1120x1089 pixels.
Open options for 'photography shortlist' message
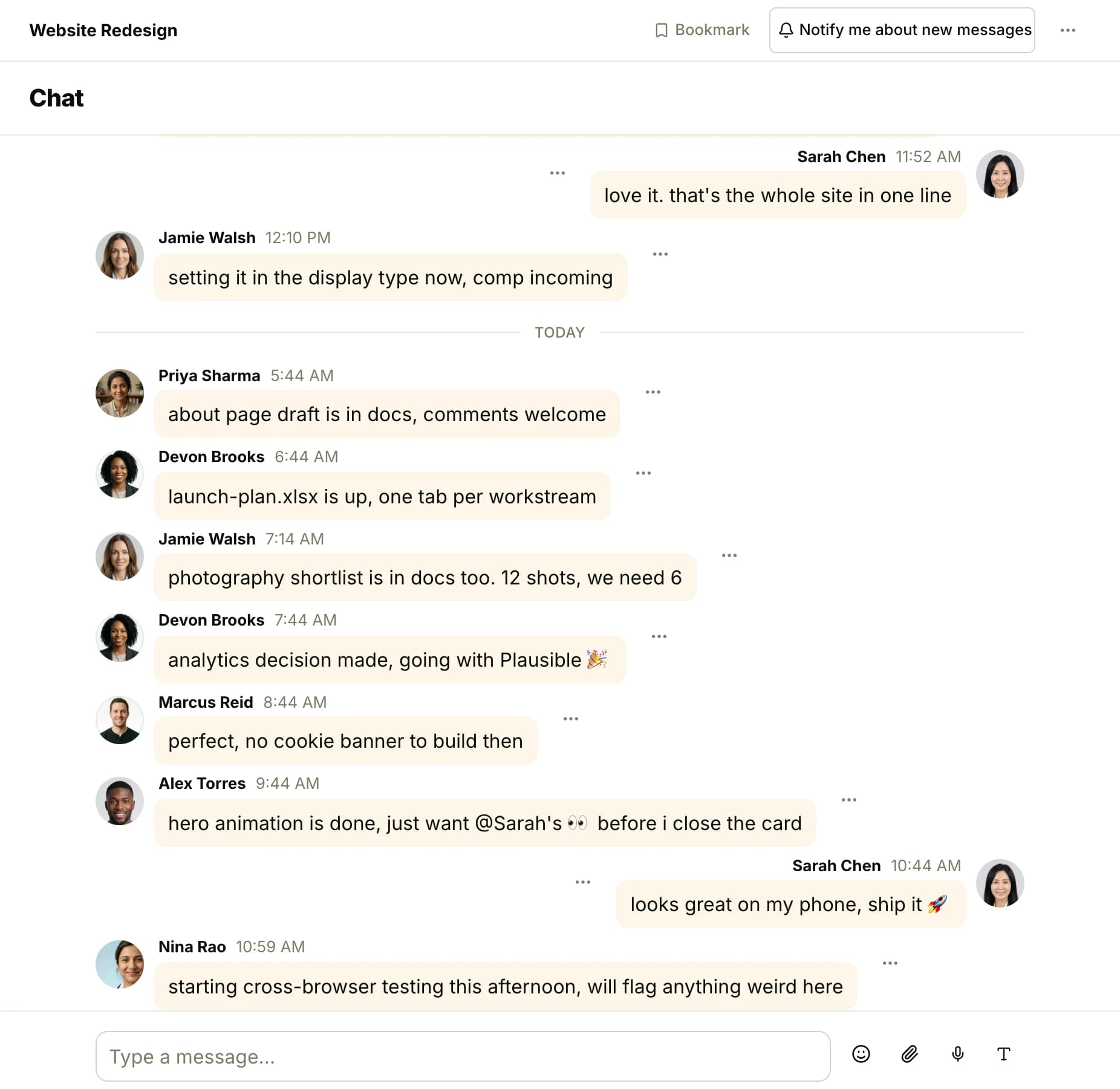[729, 555]
